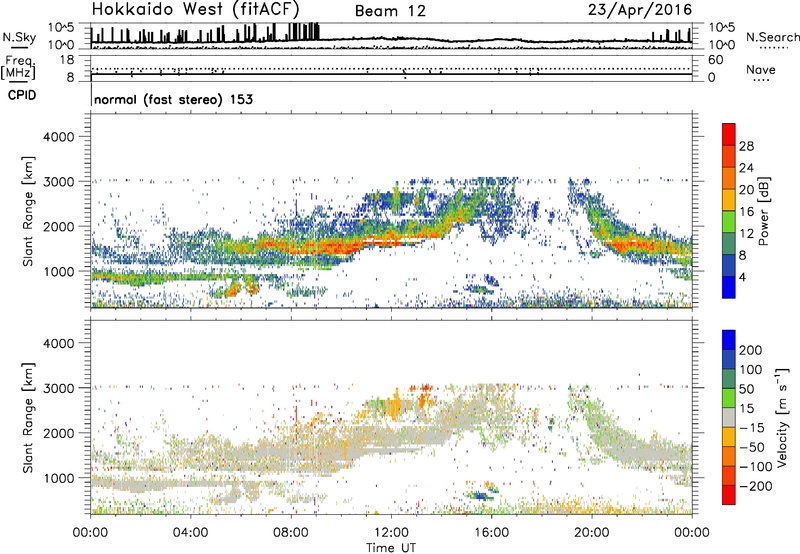Click the date '23/Apr/2016'
800x554 pixels.
click(640, 9)
